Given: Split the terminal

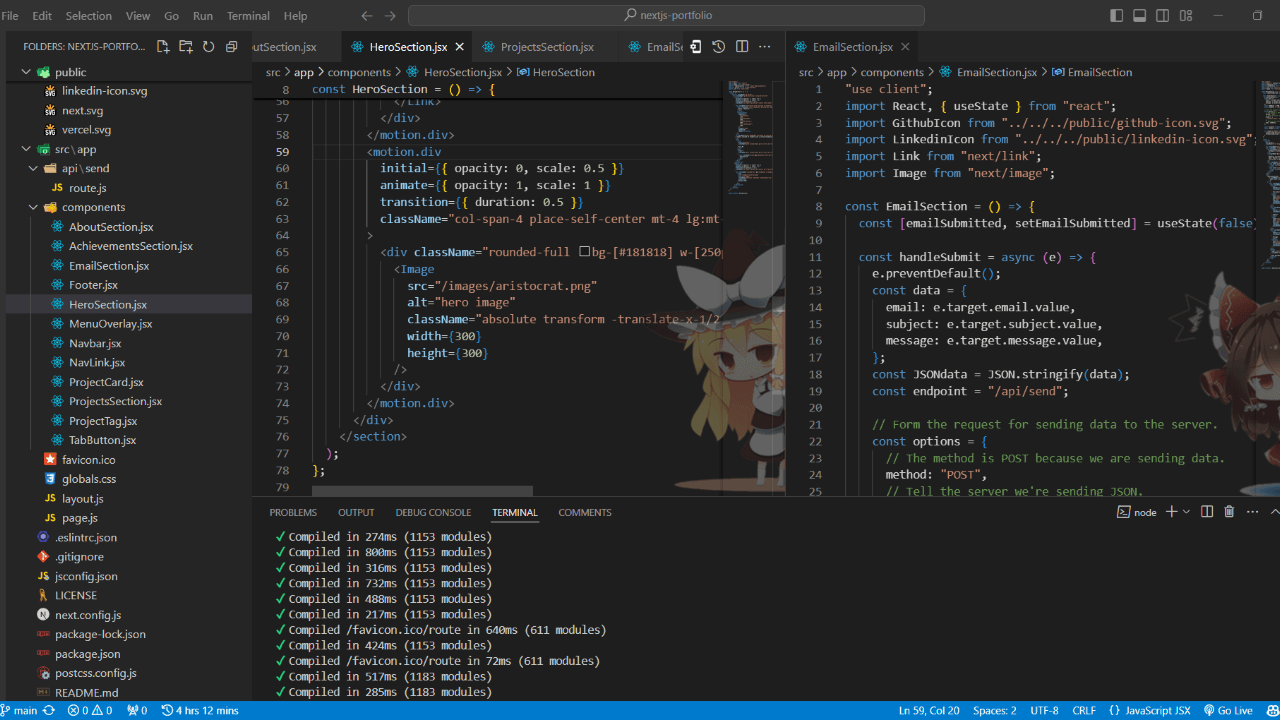Looking at the screenshot, I should 1207,512.
